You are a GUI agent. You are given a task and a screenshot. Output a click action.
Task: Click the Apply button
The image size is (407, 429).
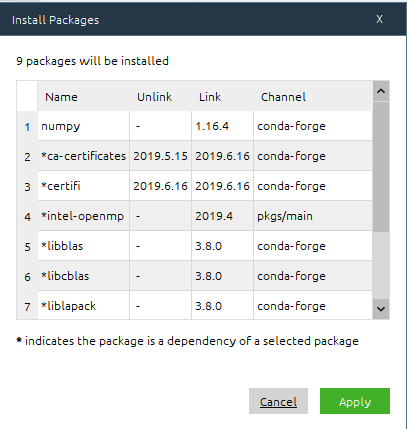[x=355, y=401]
